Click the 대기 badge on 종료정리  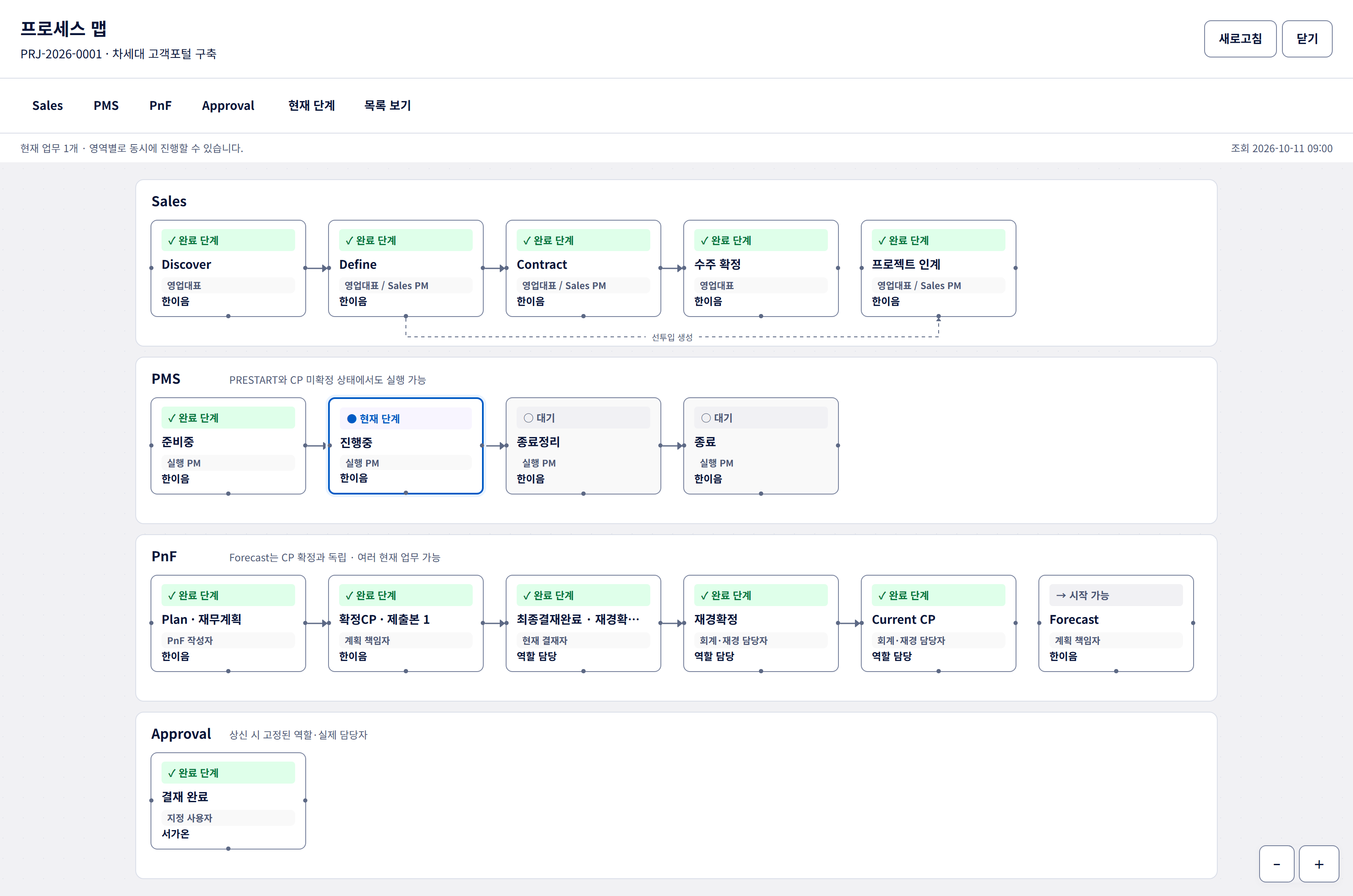coord(583,418)
